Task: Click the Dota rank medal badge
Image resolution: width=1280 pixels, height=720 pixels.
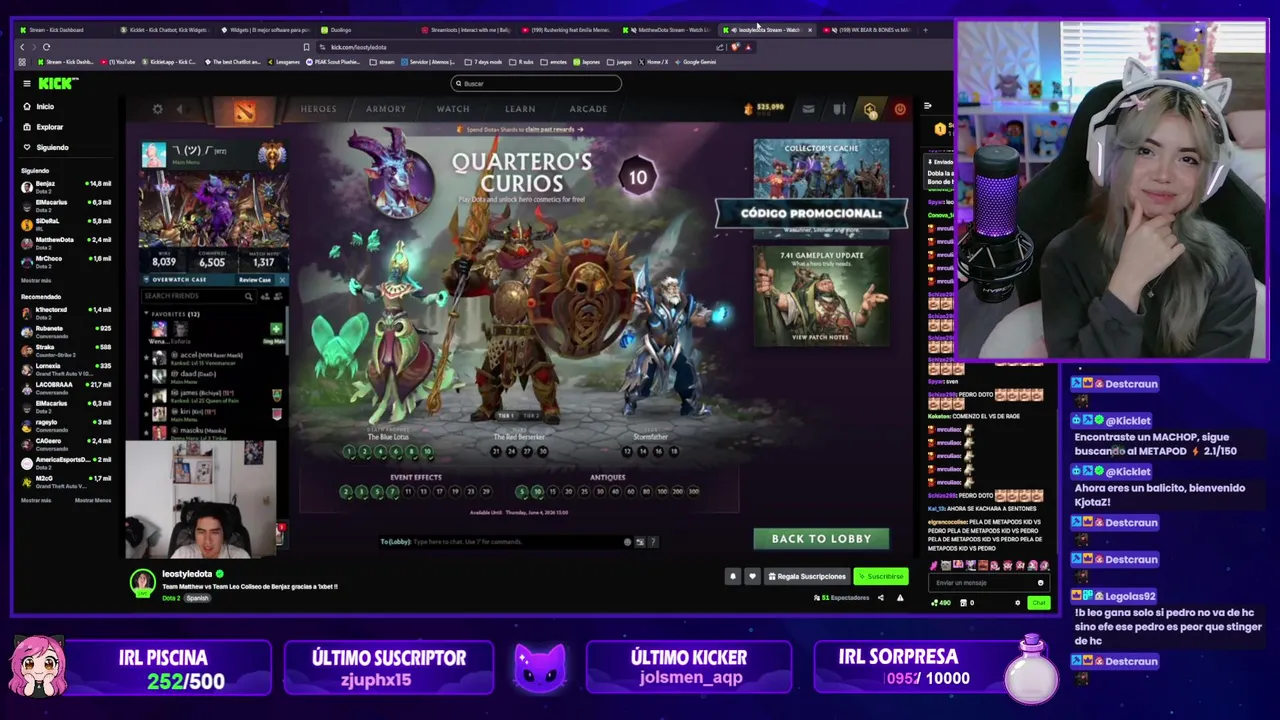Action: (271, 154)
